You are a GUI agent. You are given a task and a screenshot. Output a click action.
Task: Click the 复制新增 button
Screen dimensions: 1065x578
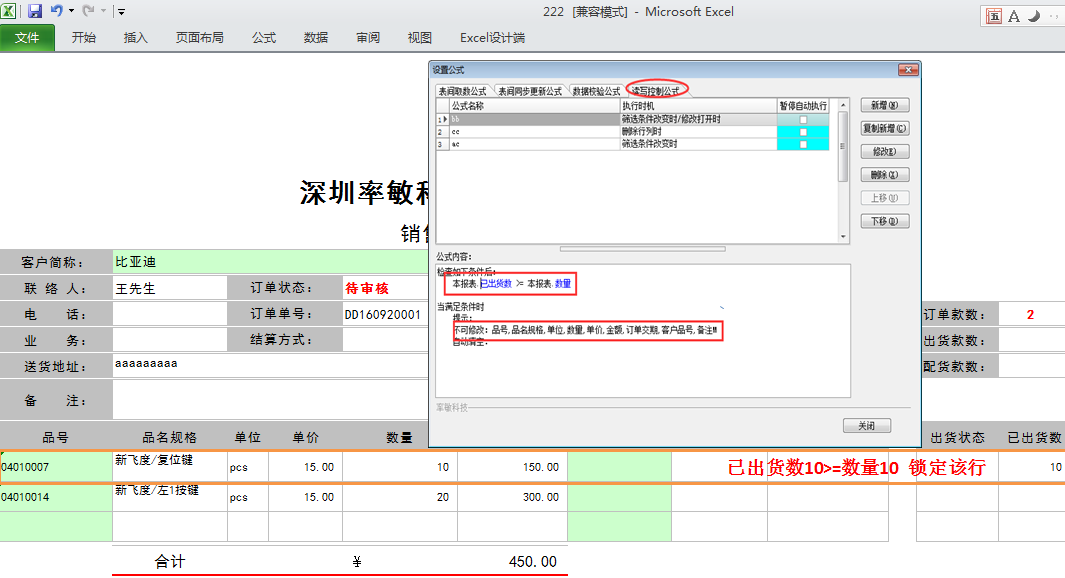coord(884,128)
